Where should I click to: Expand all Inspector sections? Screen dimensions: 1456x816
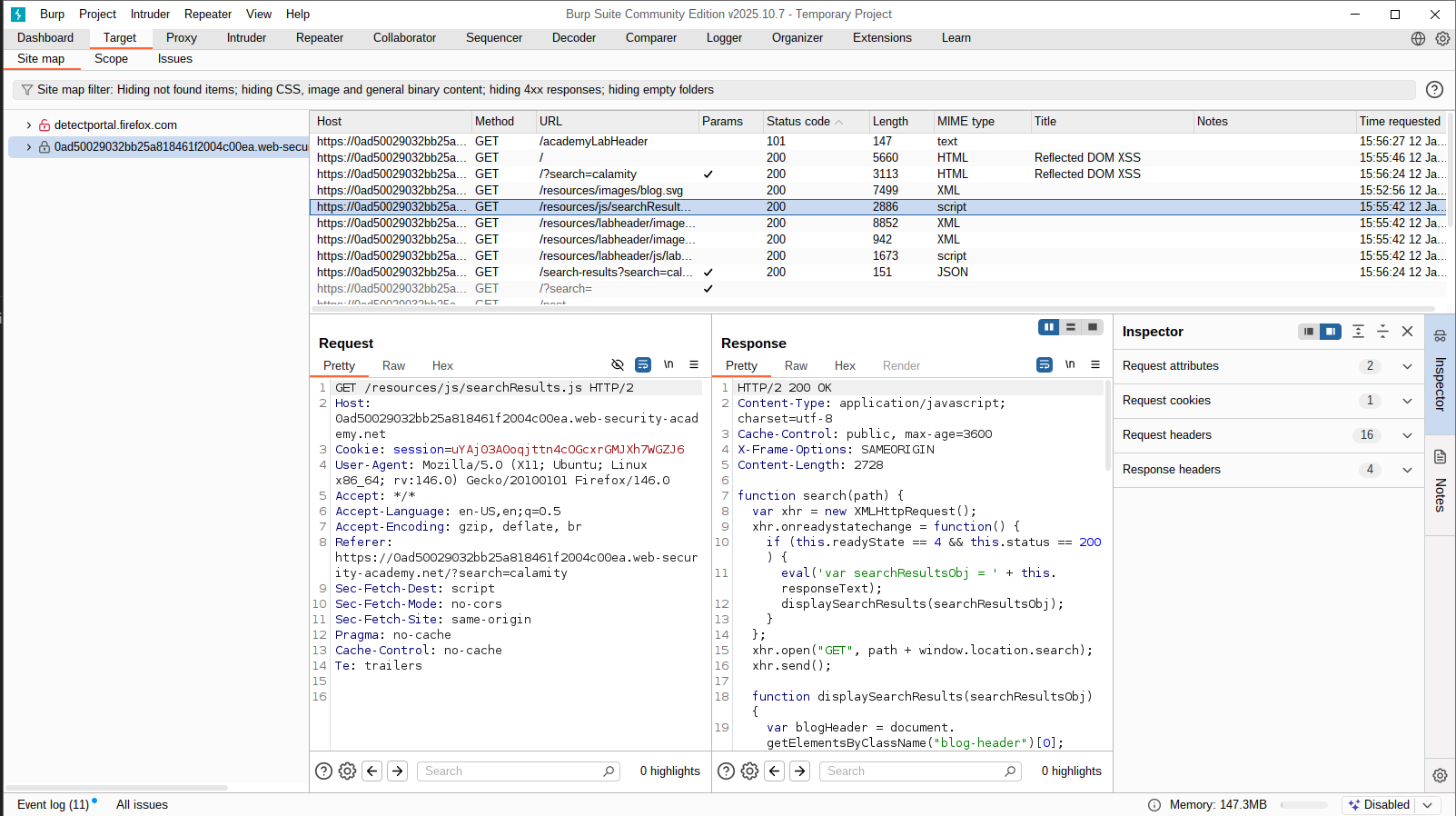1358,332
